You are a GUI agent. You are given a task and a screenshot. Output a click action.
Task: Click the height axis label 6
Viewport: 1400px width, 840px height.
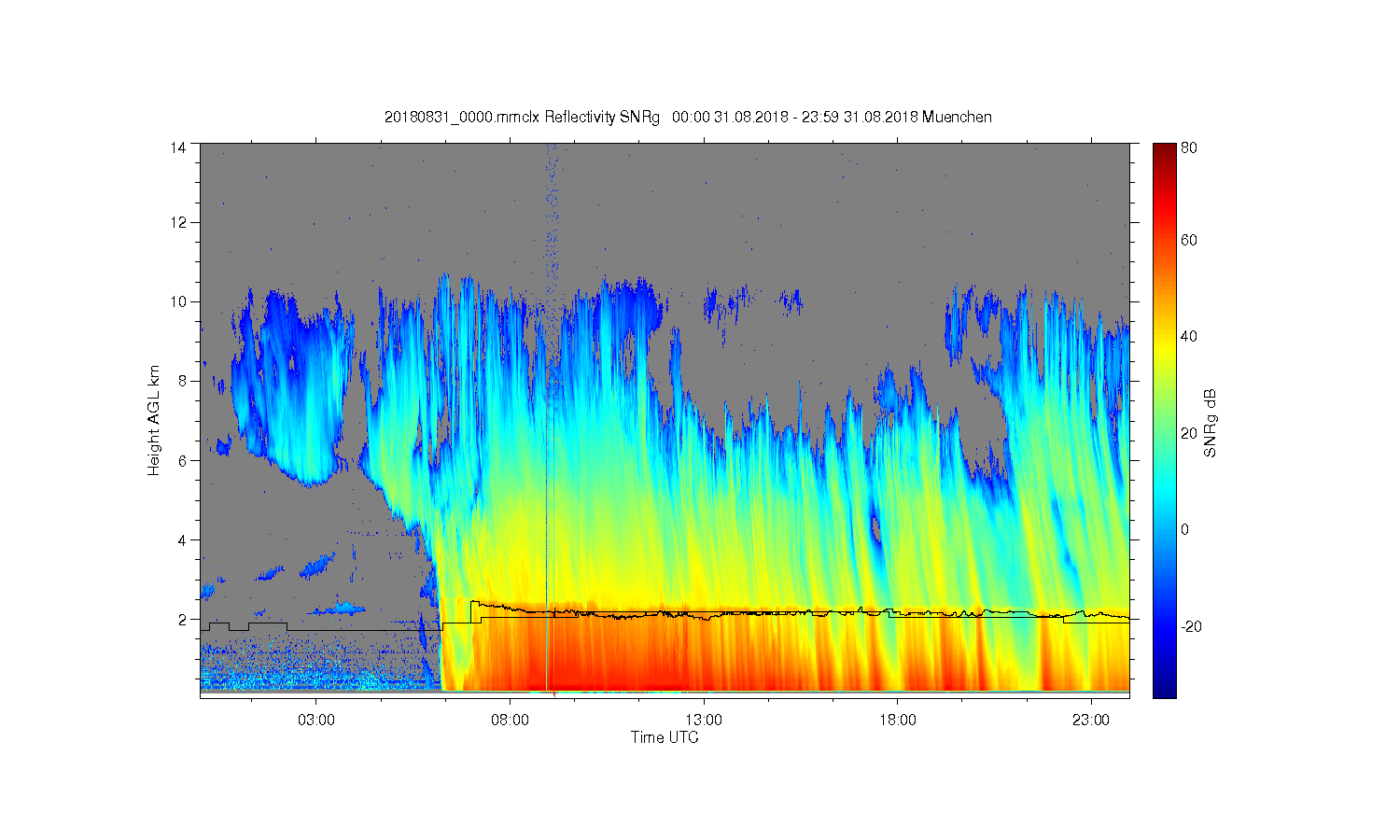(x=182, y=460)
